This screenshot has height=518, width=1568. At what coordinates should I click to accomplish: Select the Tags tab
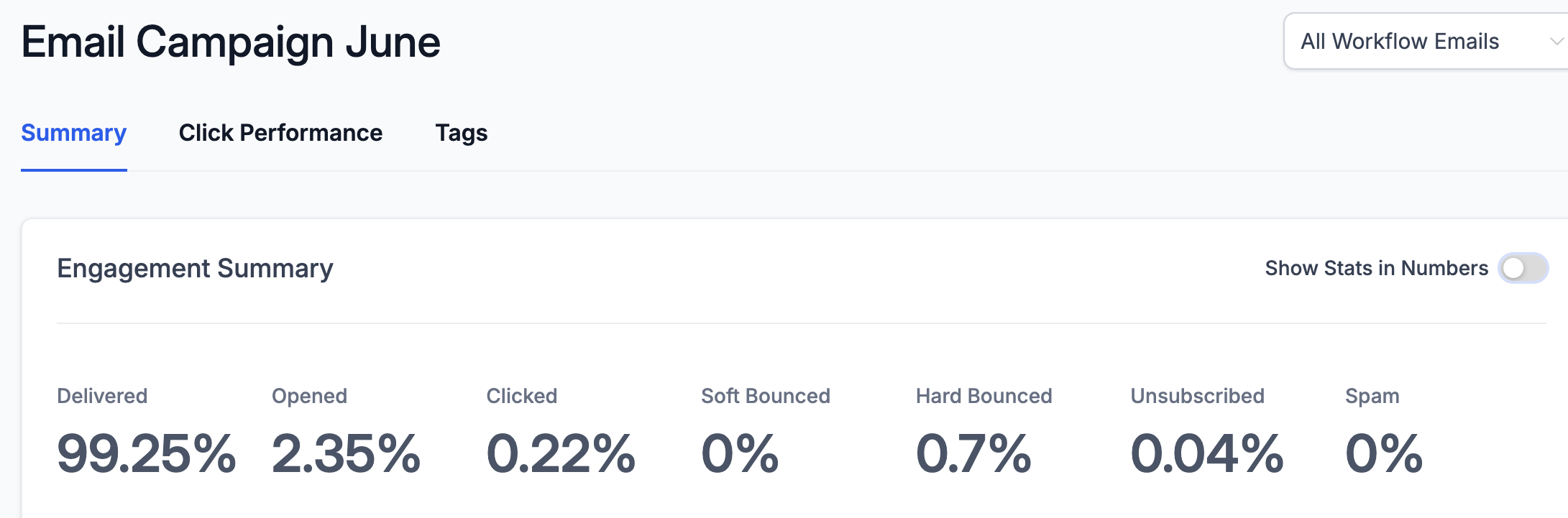point(461,133)
